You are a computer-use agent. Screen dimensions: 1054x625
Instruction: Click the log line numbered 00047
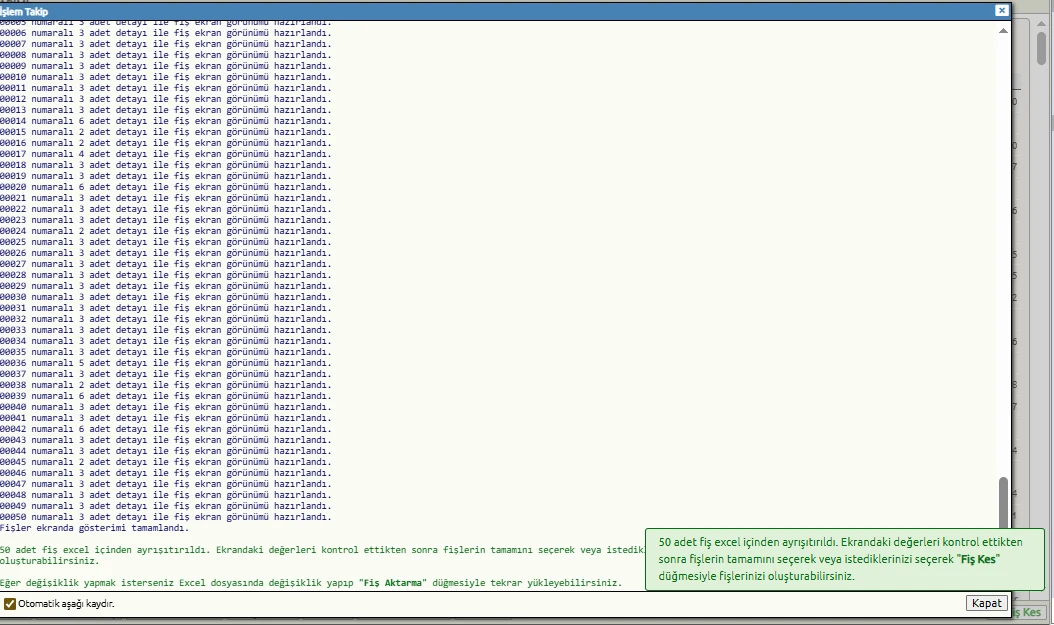point(165,484)
